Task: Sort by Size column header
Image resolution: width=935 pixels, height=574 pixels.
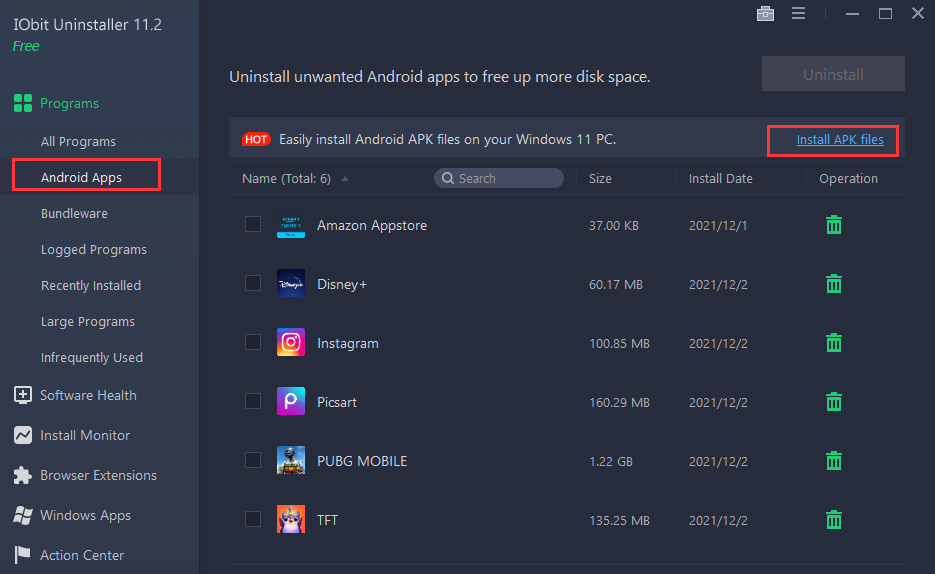Action: point(600,178)
